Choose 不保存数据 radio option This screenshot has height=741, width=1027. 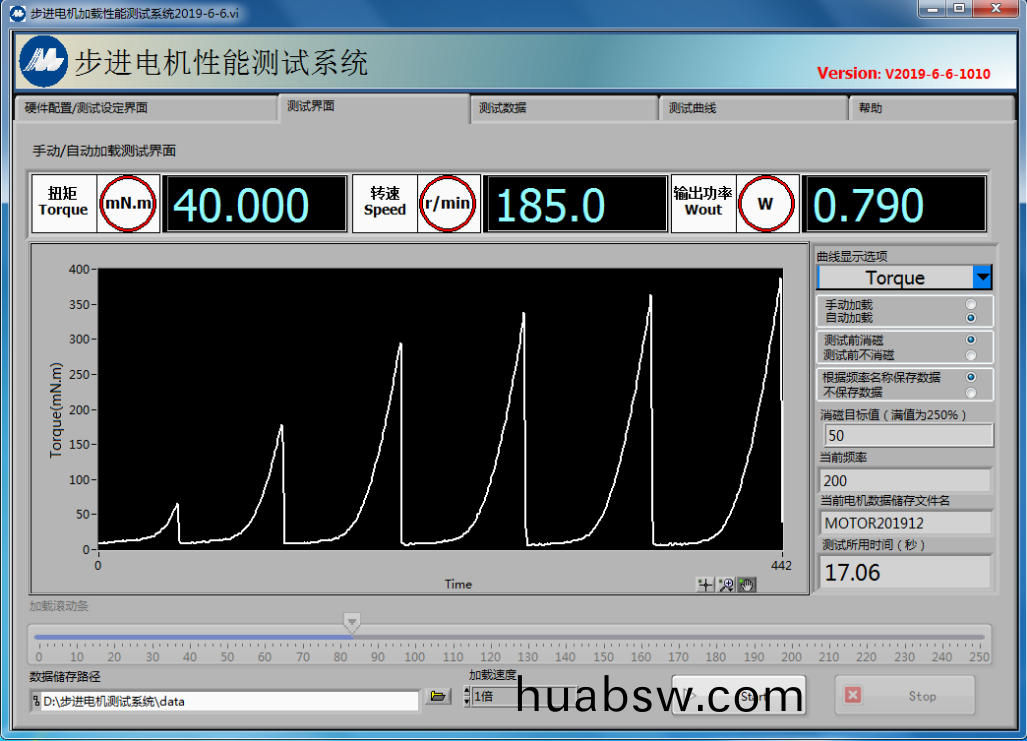(970, 392)
